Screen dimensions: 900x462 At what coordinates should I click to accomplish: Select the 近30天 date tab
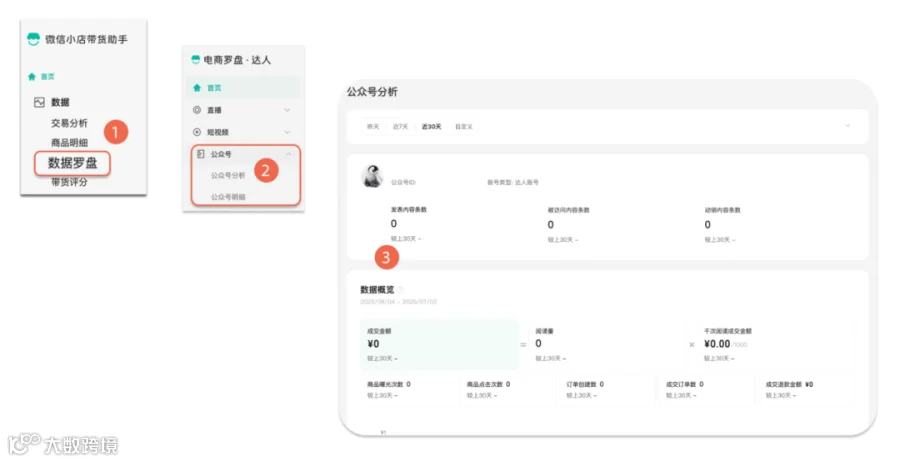pos(432,127)
